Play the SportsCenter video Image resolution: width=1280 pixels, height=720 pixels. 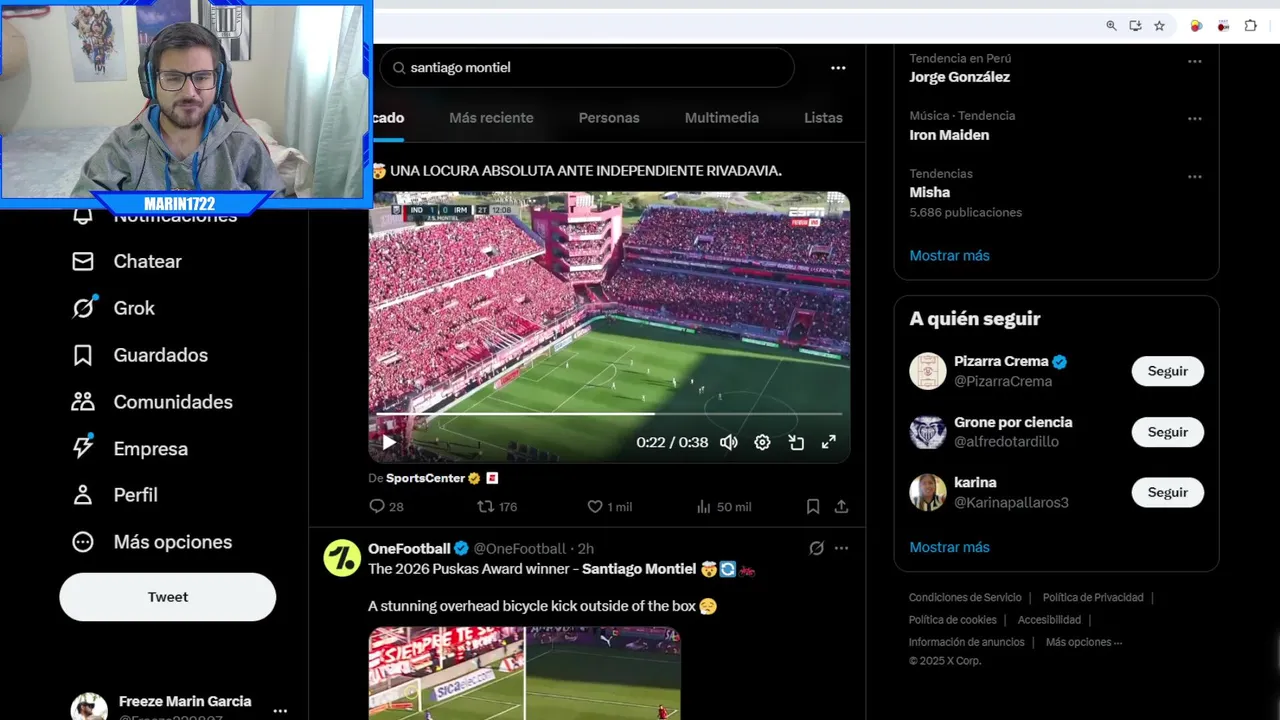[x=389, y=442]
